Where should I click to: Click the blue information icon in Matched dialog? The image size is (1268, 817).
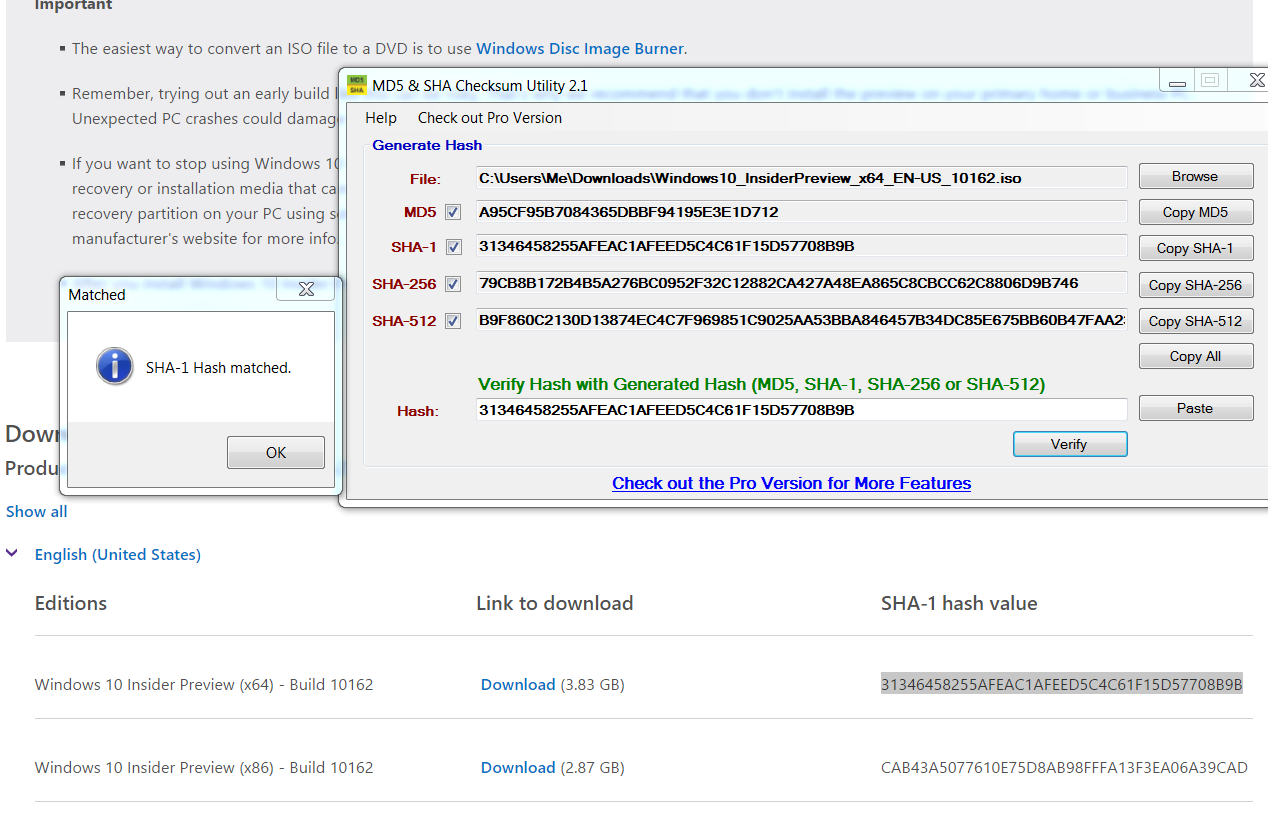pyautogui.click(x=114, y=366)
